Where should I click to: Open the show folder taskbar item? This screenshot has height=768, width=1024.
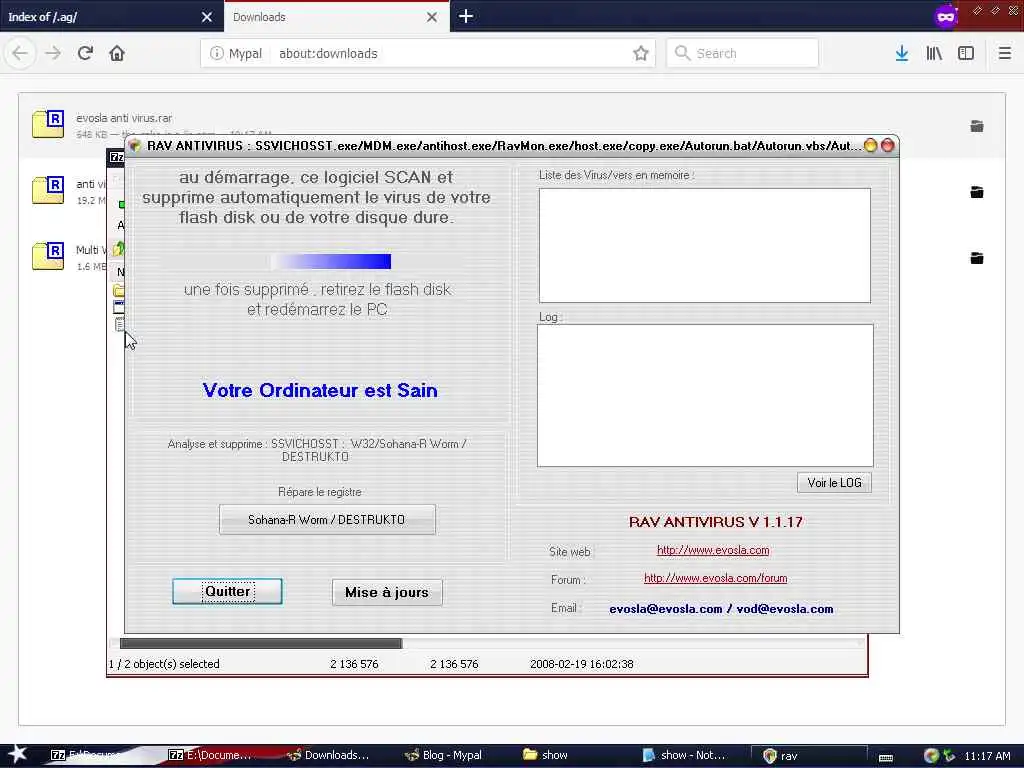[546, 755]
